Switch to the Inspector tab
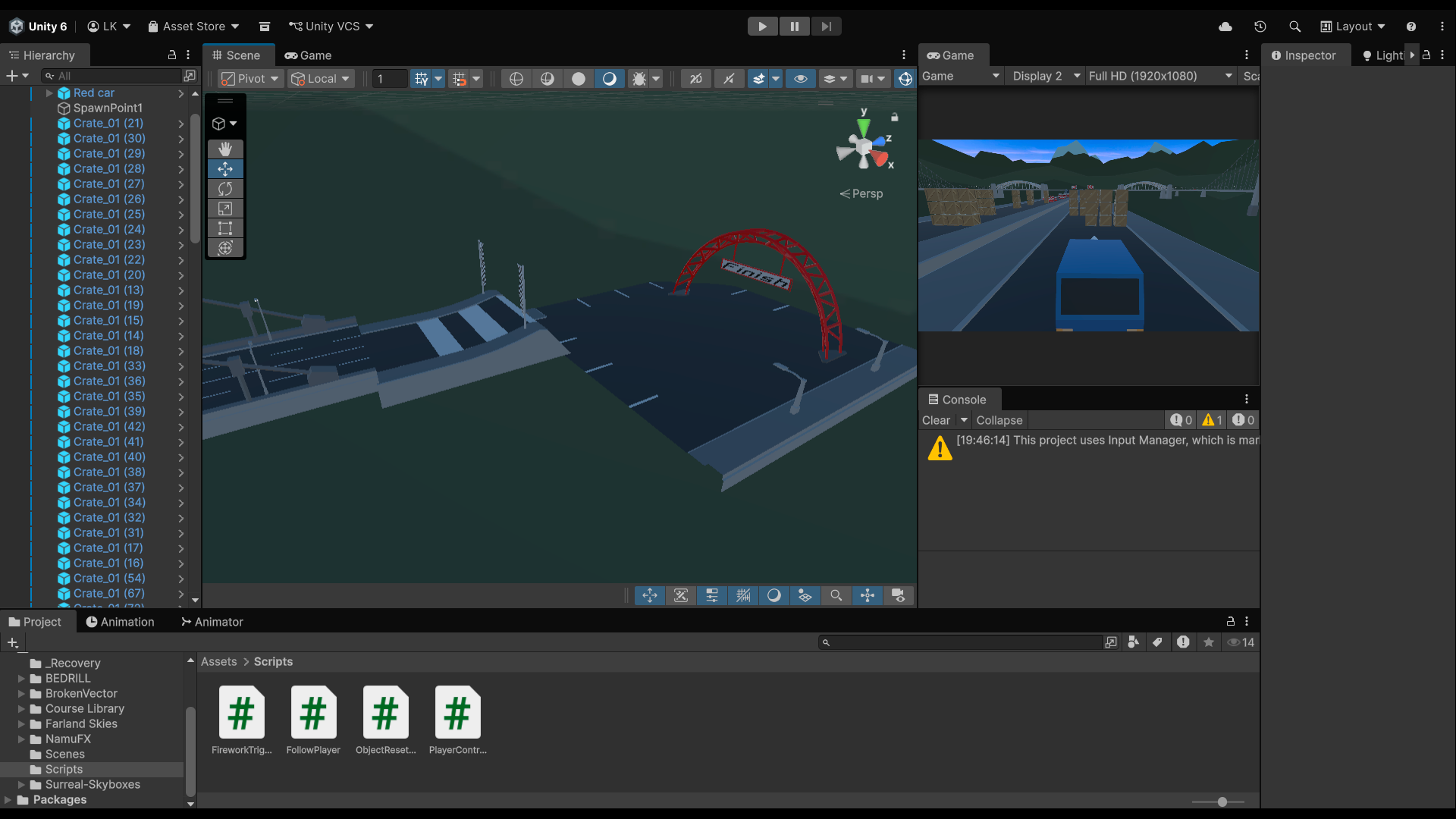 (x=1304, y=55)
